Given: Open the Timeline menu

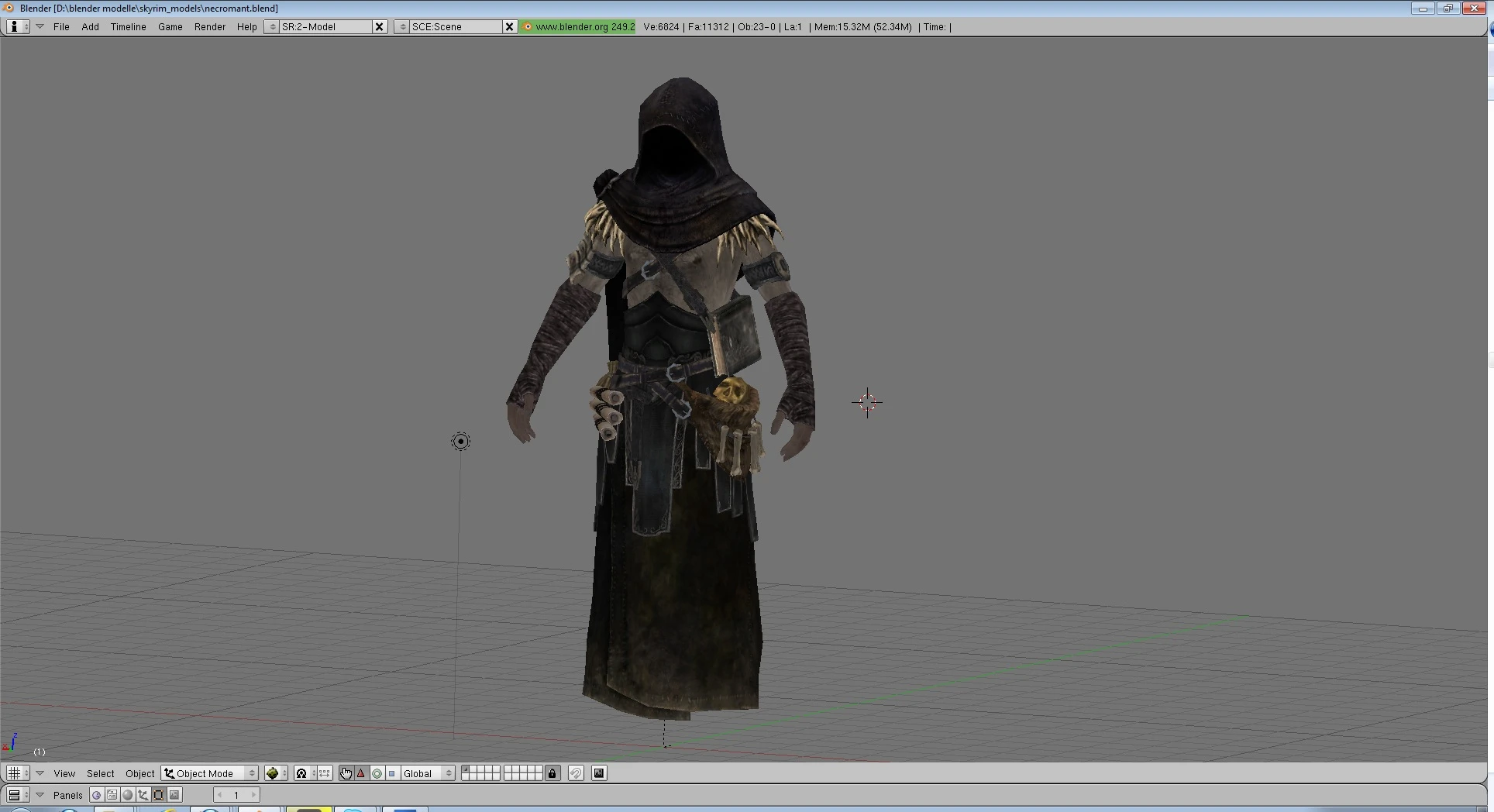Looking at the screenshot, I should pyautogui.click(x=128, y=26).
